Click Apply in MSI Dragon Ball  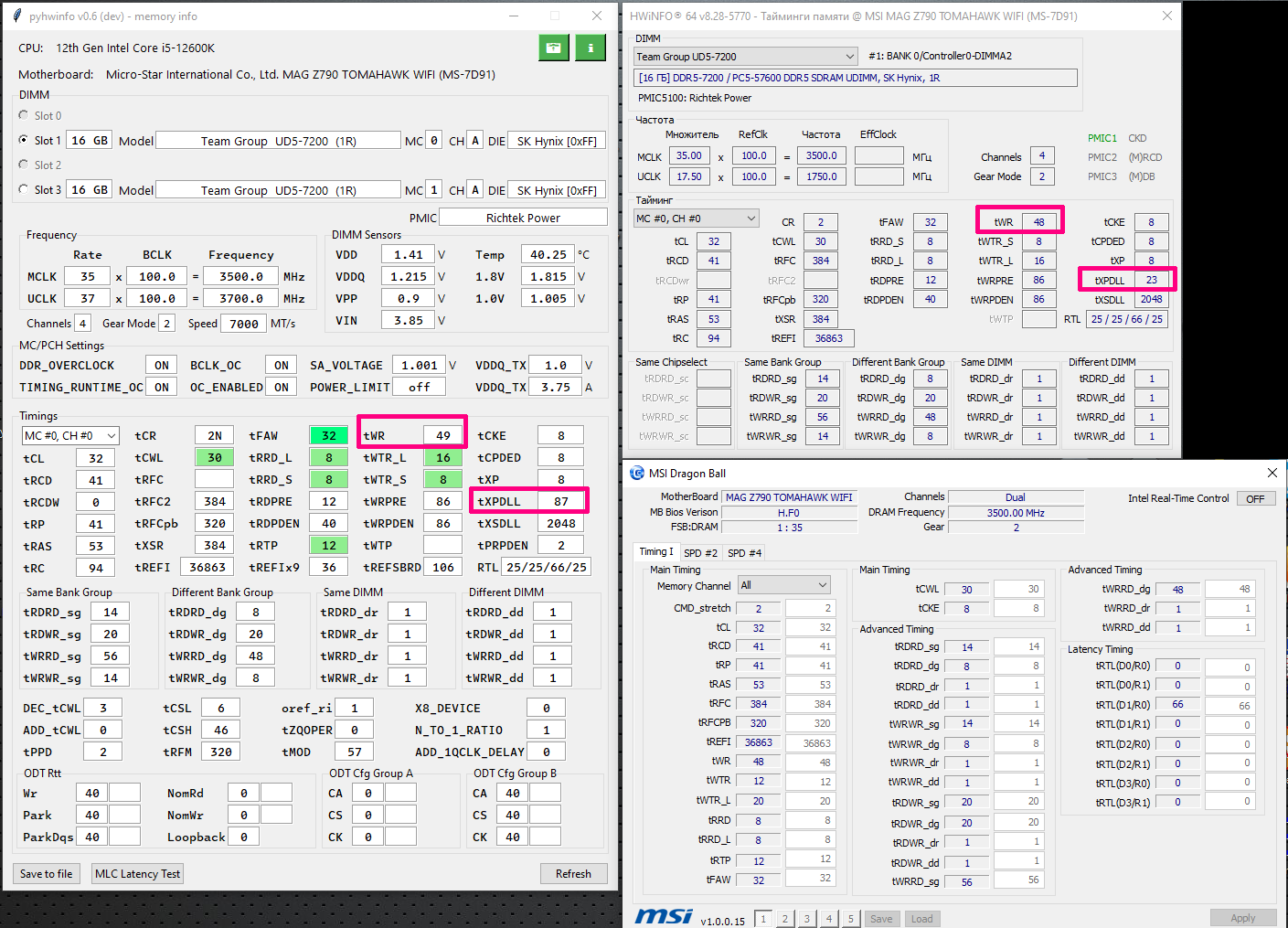click(x=1243, y=918)
